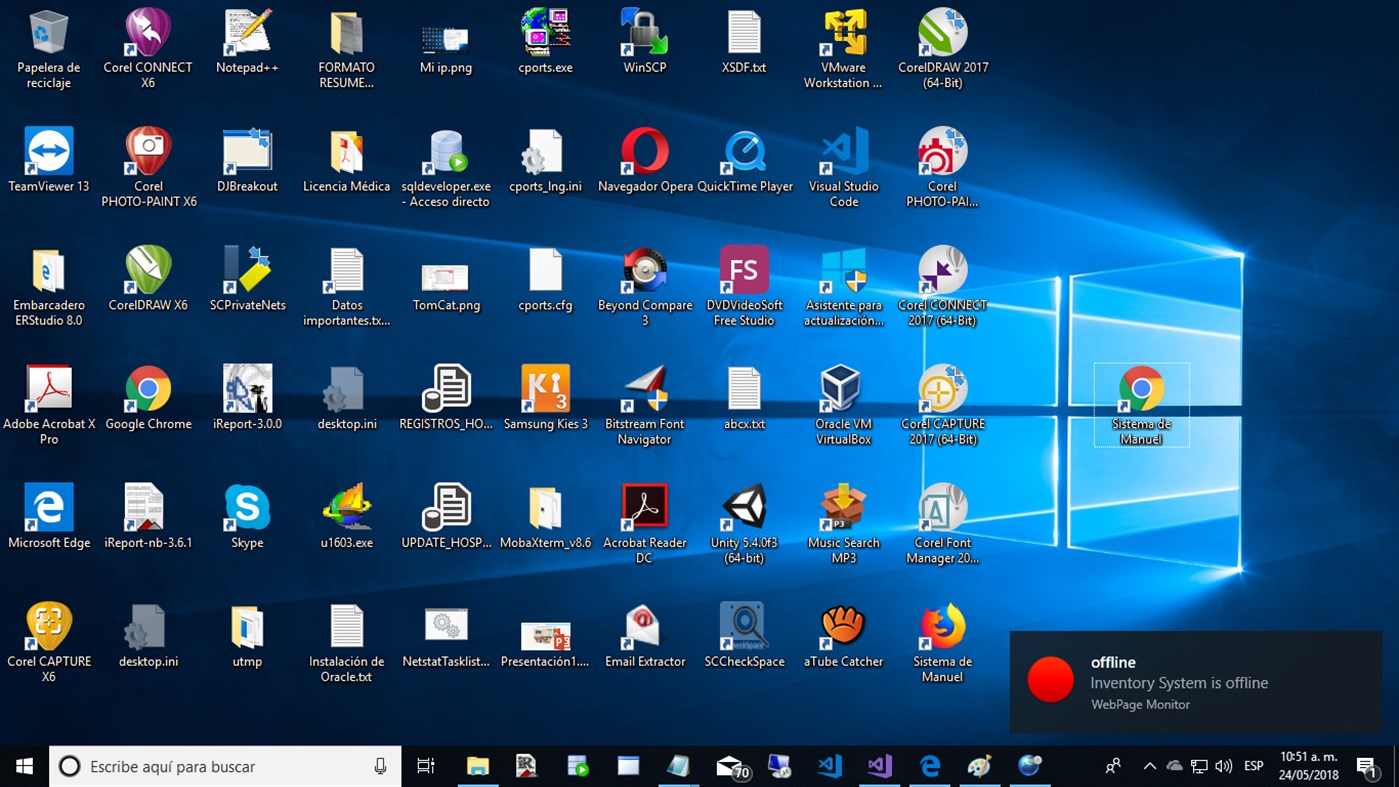The width and height of the screenshot is (1399, 787).
Task: Open the Skype desktop shortcut
Action: coord(247,517)
